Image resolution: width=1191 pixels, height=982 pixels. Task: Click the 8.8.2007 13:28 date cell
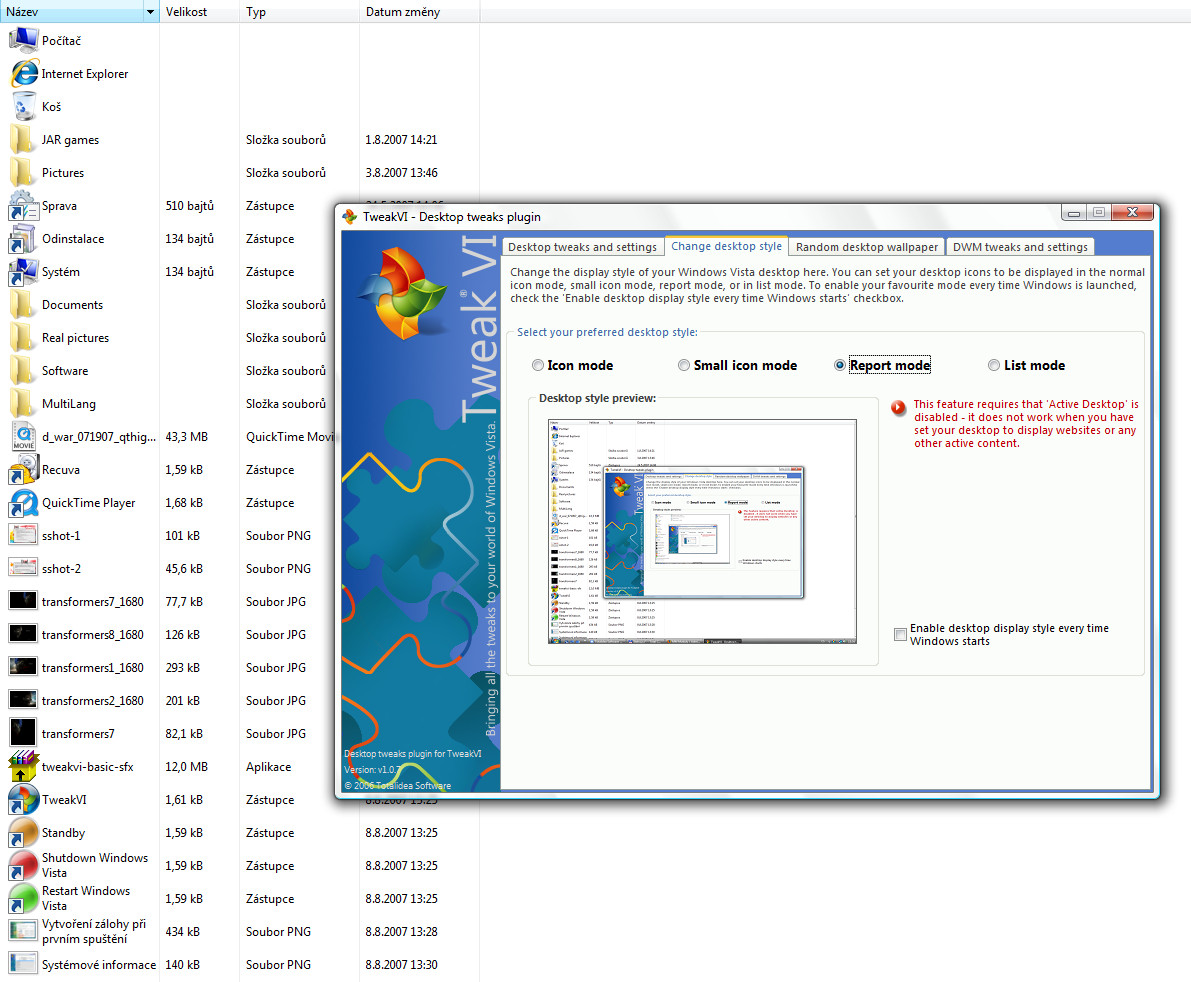[x=401, y=932]
